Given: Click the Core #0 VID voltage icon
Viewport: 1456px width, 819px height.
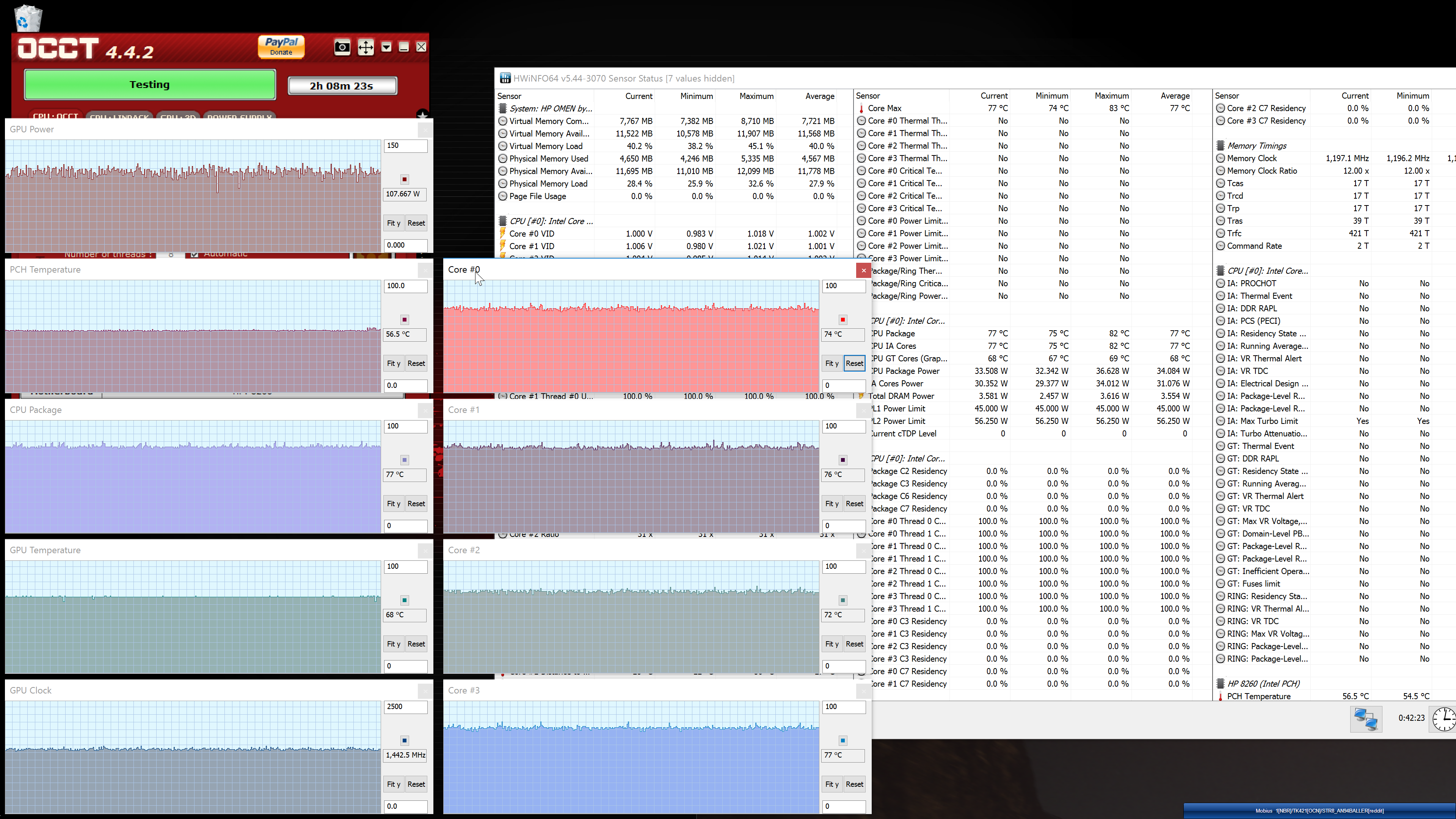Looking at the screenshot, I should 502,233.
